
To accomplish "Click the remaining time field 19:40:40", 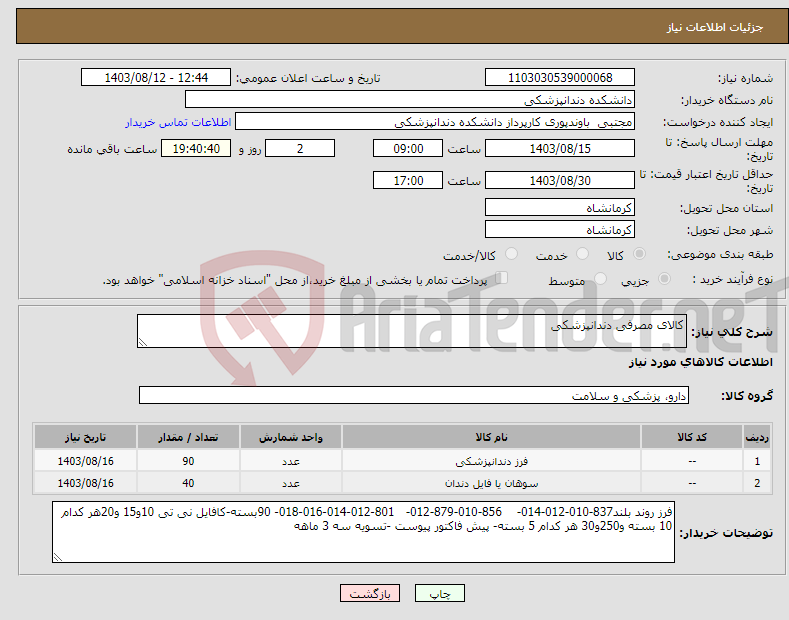I will pyautogui.click(x=196, y=148).
